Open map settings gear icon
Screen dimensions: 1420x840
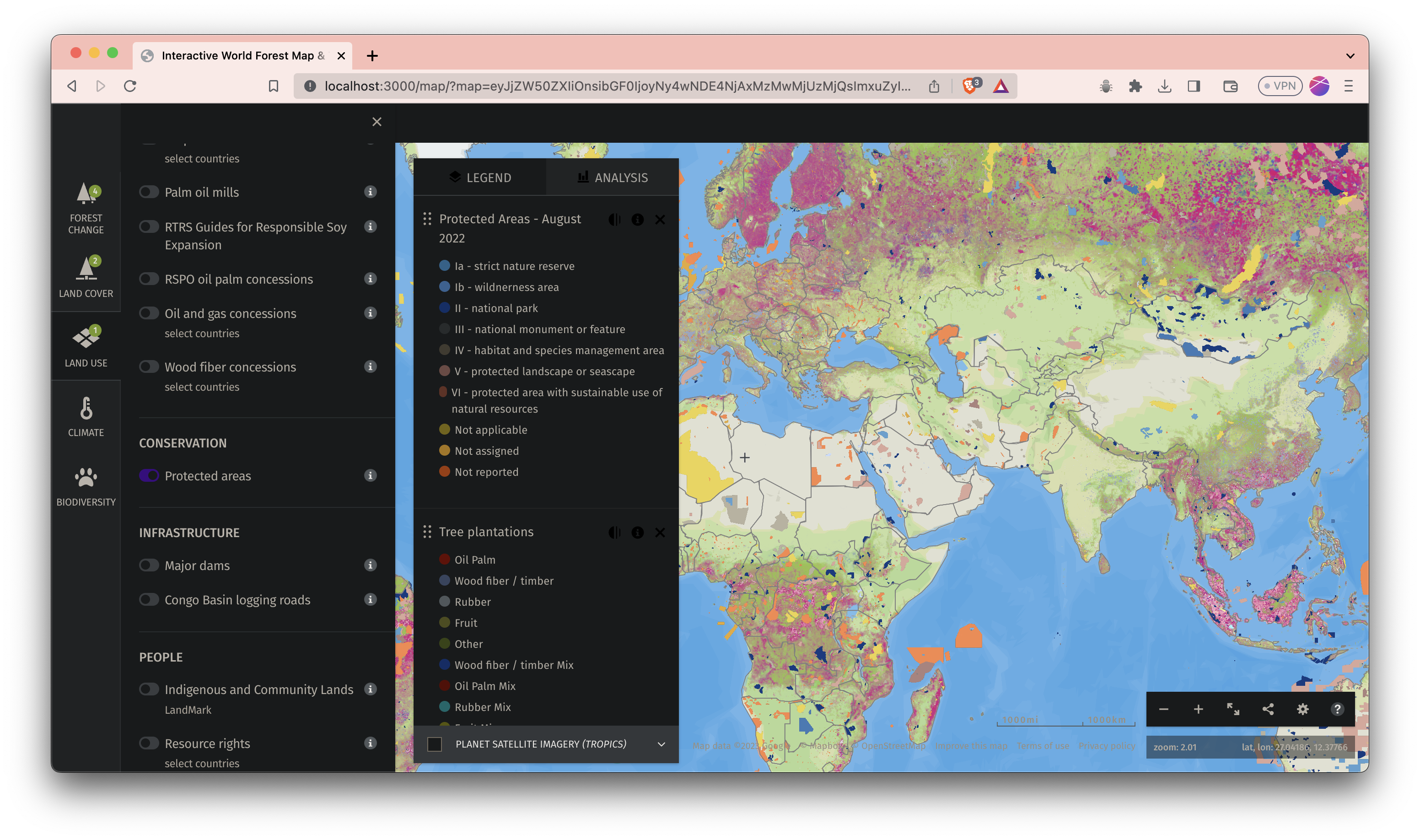click(x=1302, y=709)
